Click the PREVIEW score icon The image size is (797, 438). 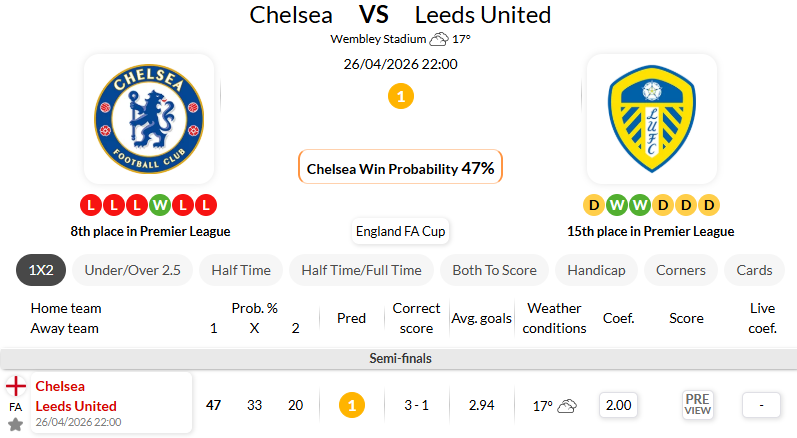click(x=697, y=405)
